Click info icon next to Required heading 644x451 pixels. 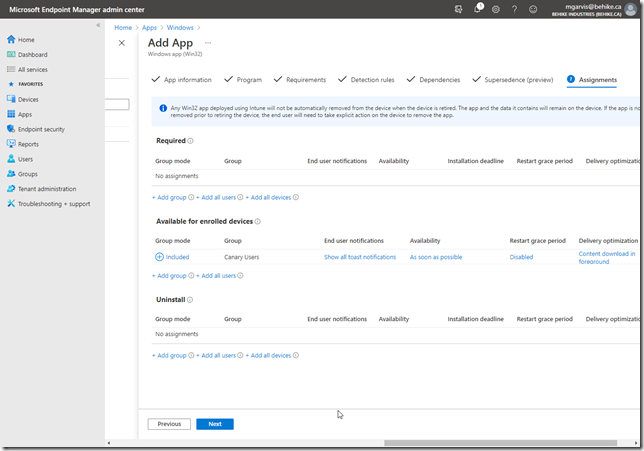pos(191,141)
